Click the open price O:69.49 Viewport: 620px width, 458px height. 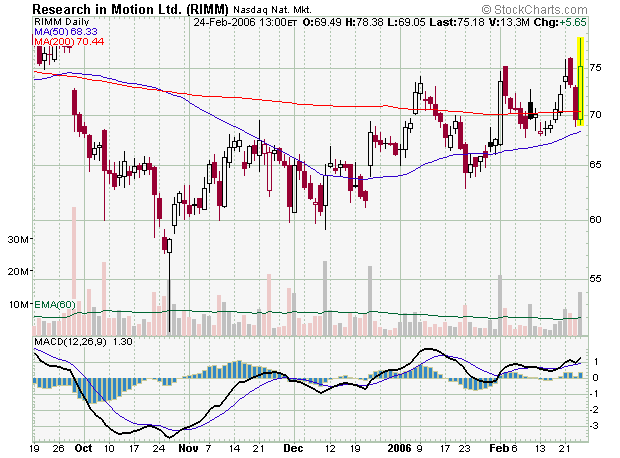click(322, 22)
